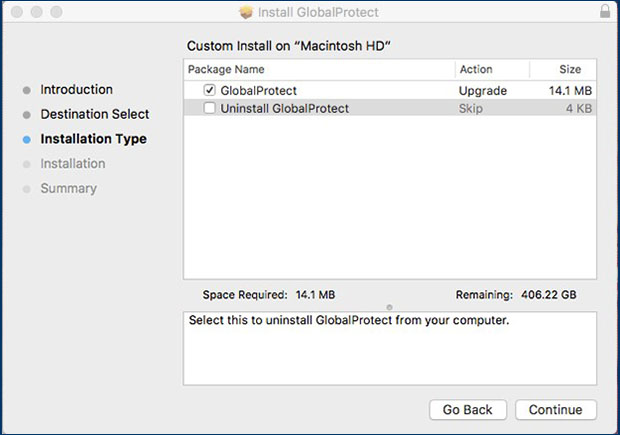Click the Size column header
This screenshot has height=435, width=620.
pos(570,70)
